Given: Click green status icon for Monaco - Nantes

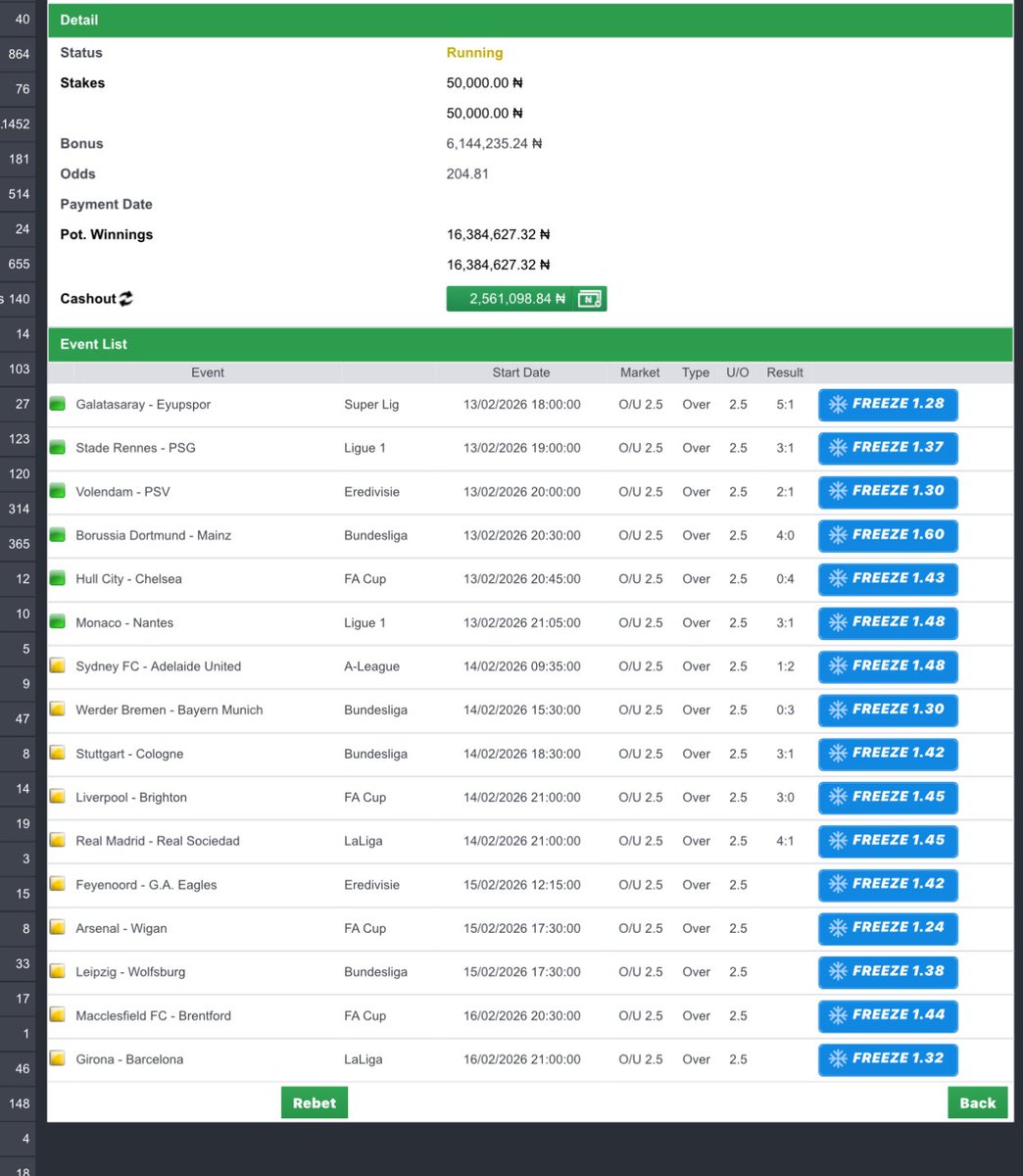Looking at the screenshot, I should tap(57, 622).
